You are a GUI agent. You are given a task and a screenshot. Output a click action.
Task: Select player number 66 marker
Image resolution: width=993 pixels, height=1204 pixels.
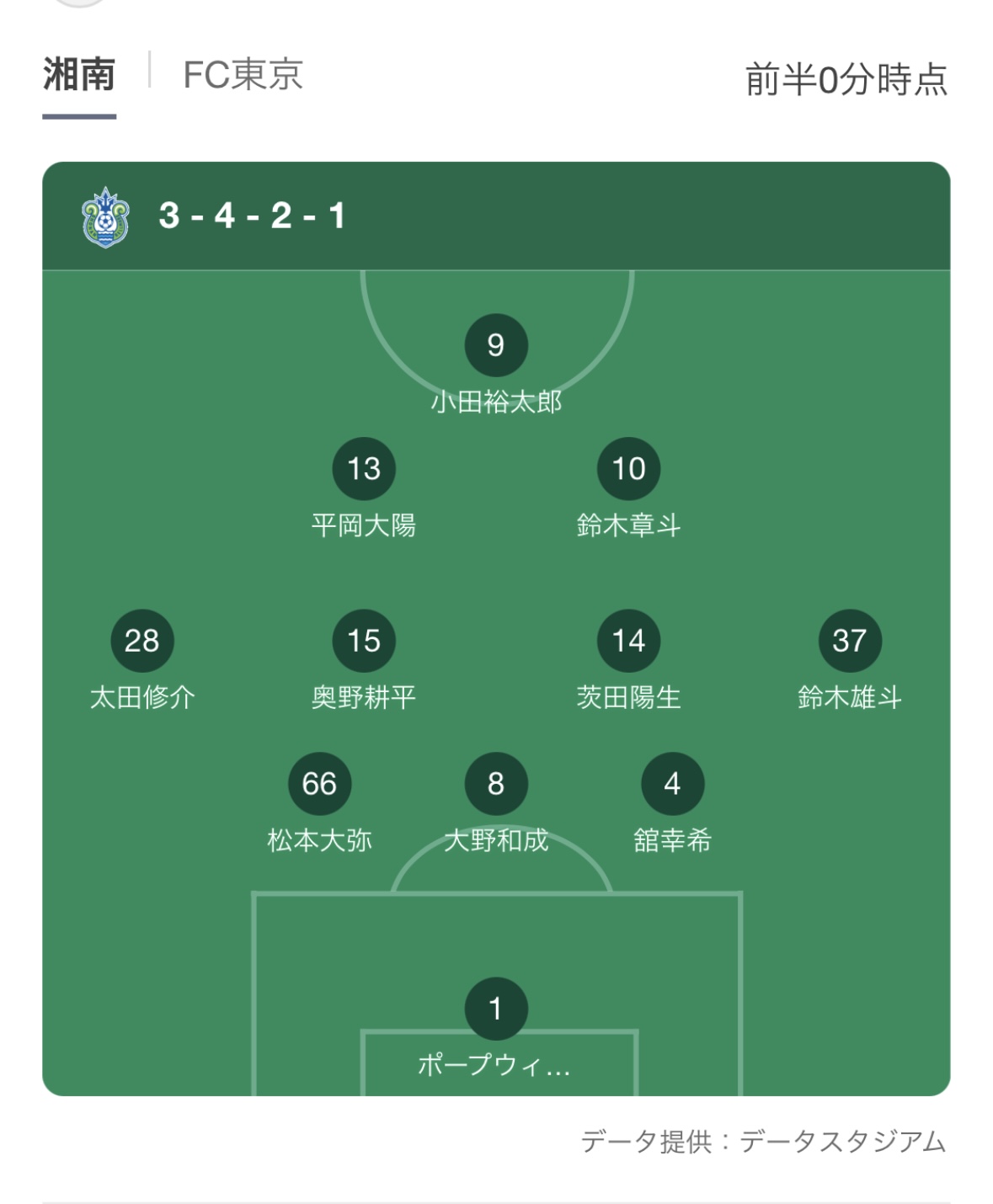pos(319,784)
